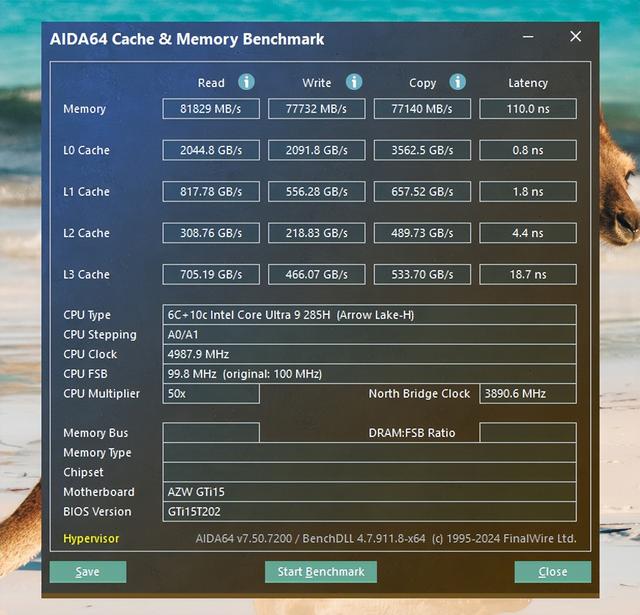Click the North Bridge Clock label

(x=419, y=393)
